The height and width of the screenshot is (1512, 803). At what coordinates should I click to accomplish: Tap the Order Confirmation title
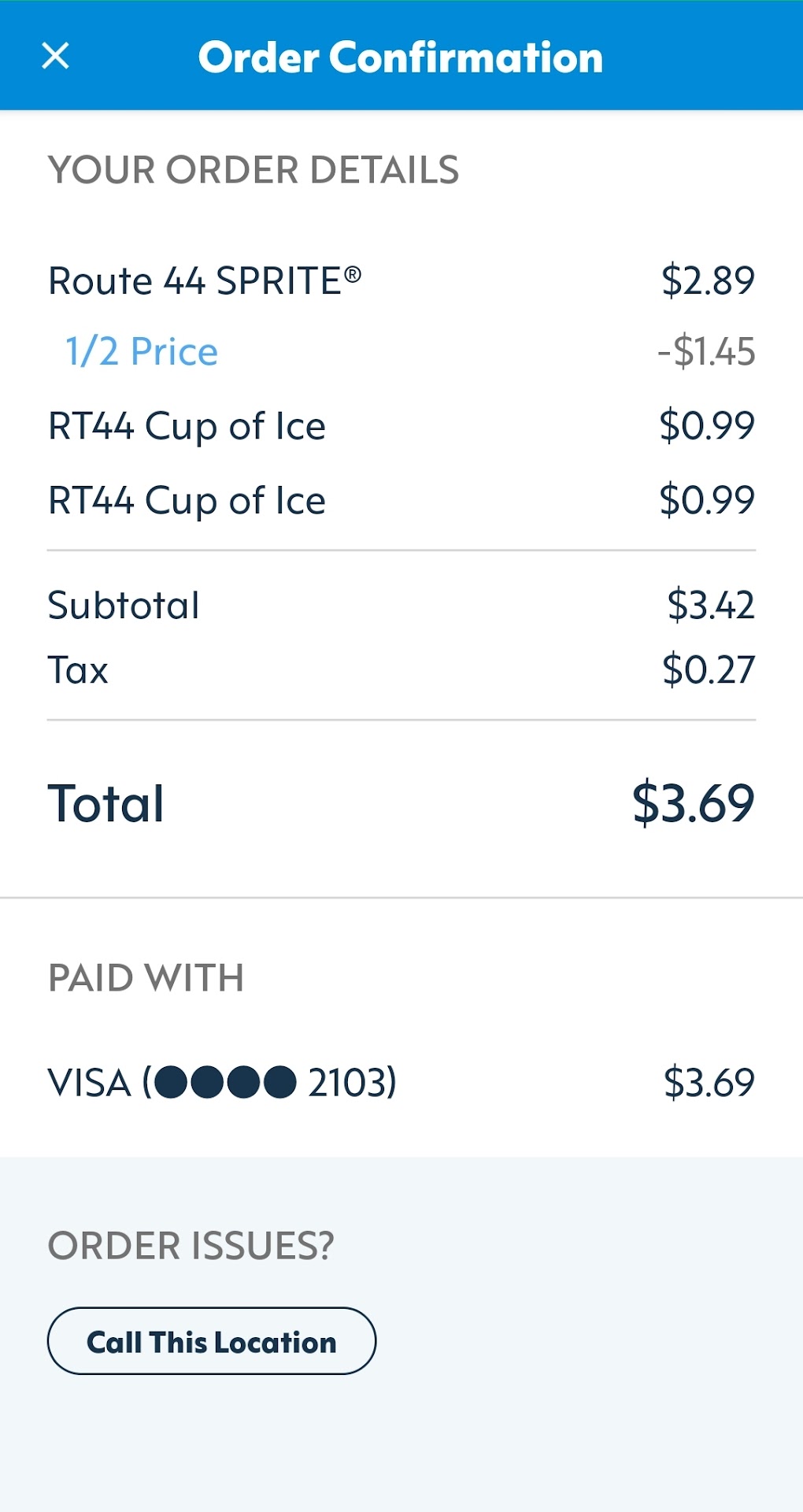[x=401, y=57]
